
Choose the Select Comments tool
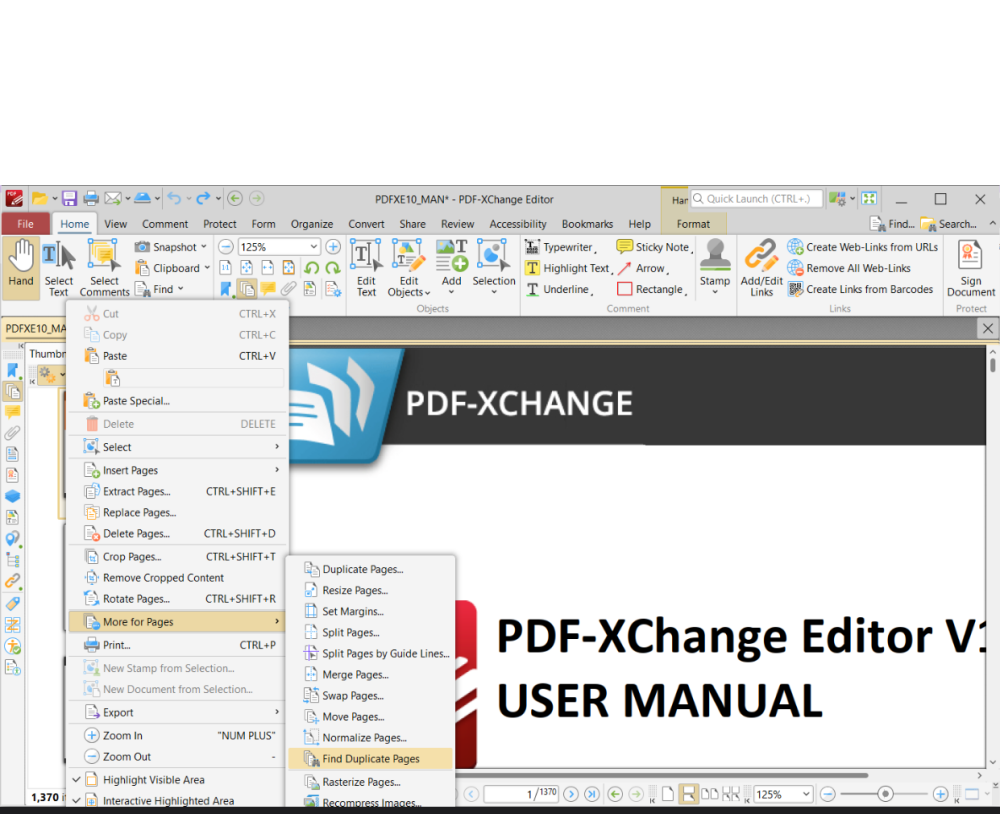(105, 267)
